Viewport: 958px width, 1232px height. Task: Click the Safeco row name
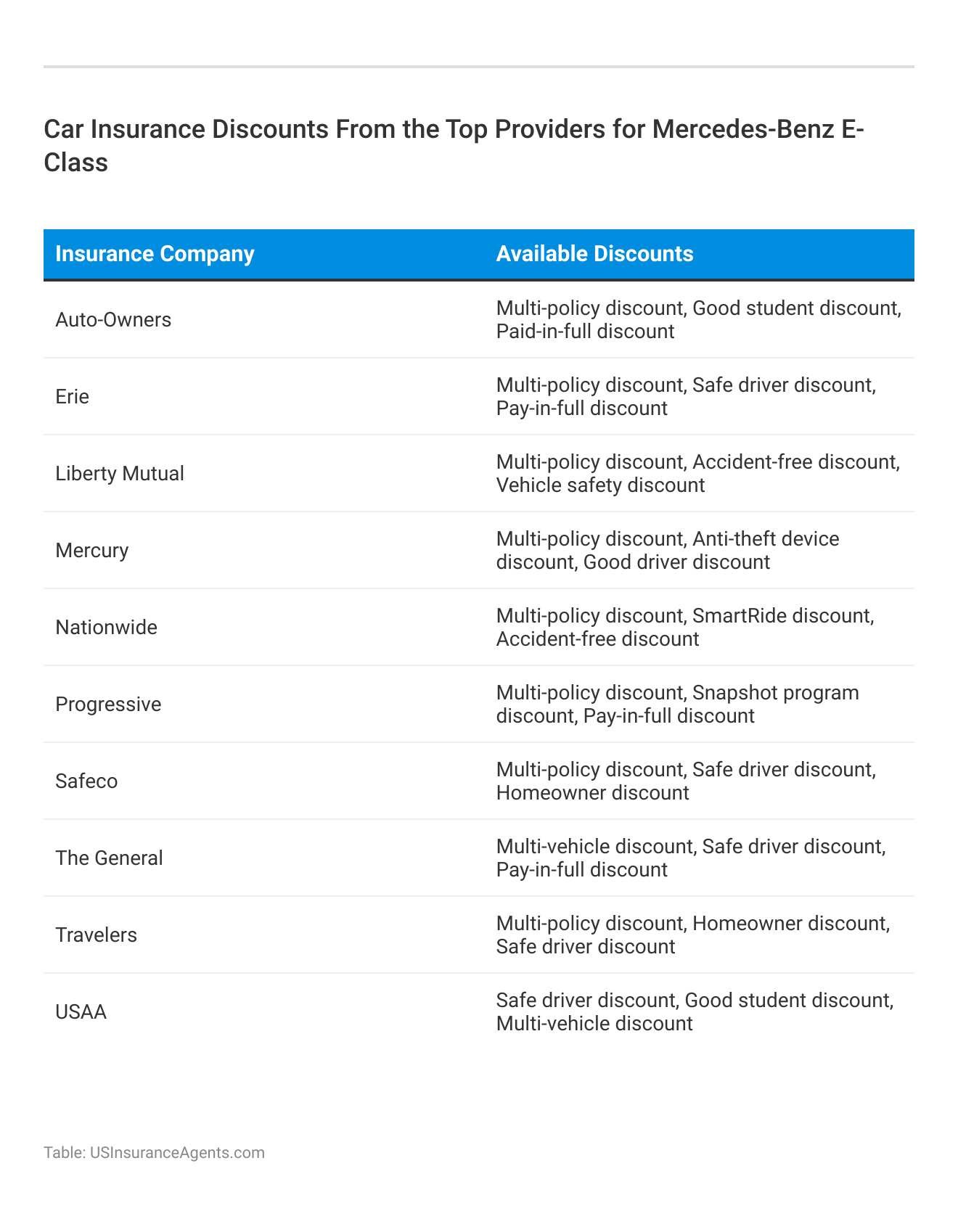coord(86,781)
